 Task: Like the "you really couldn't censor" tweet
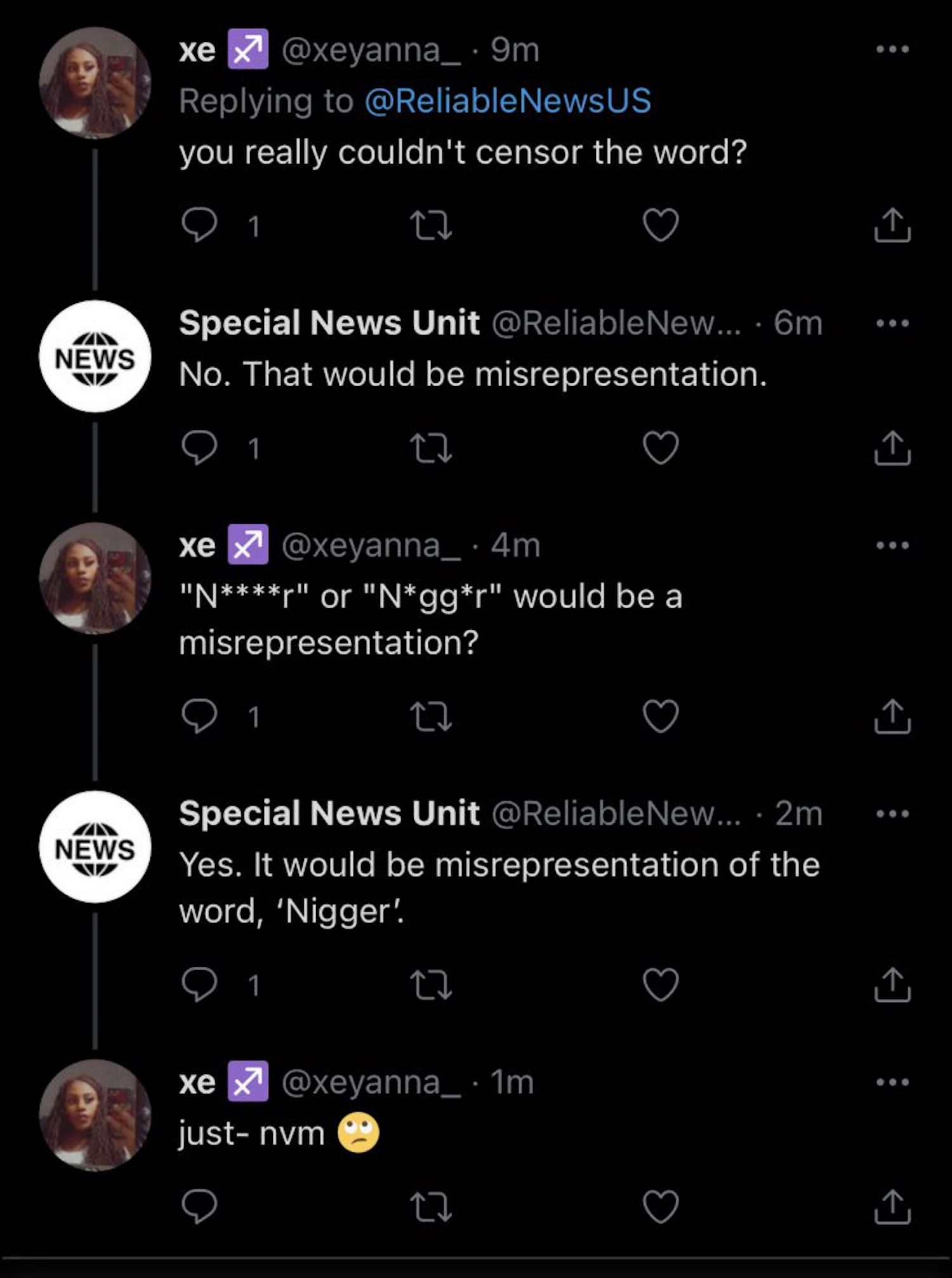click(x=661, y=225)
